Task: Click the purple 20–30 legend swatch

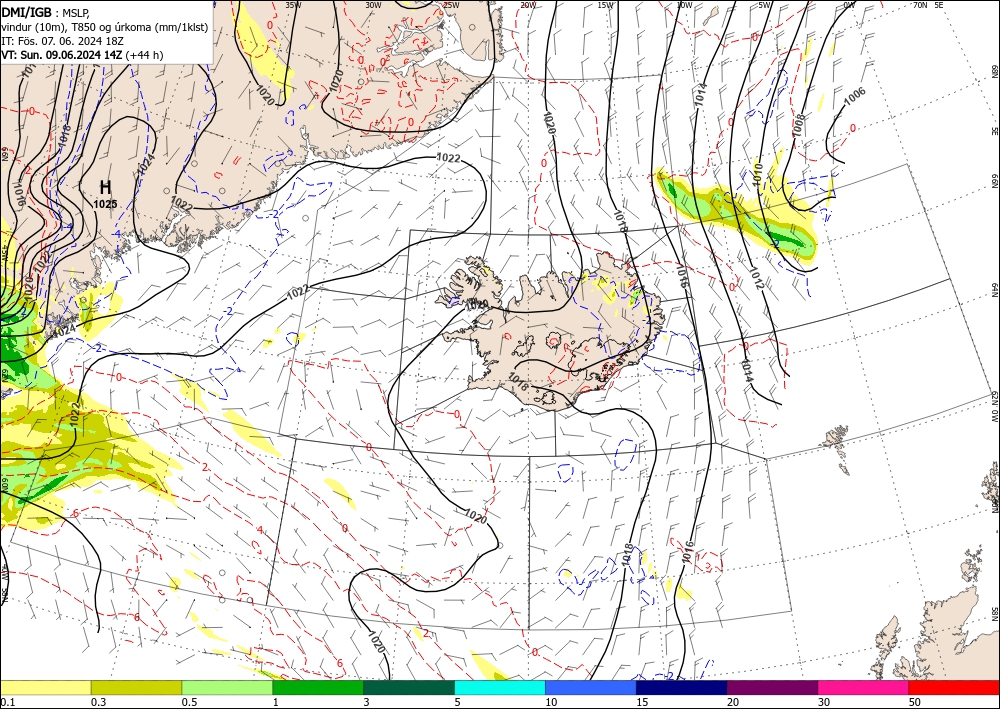Action: pyautogui.click(x=772, y=687)
